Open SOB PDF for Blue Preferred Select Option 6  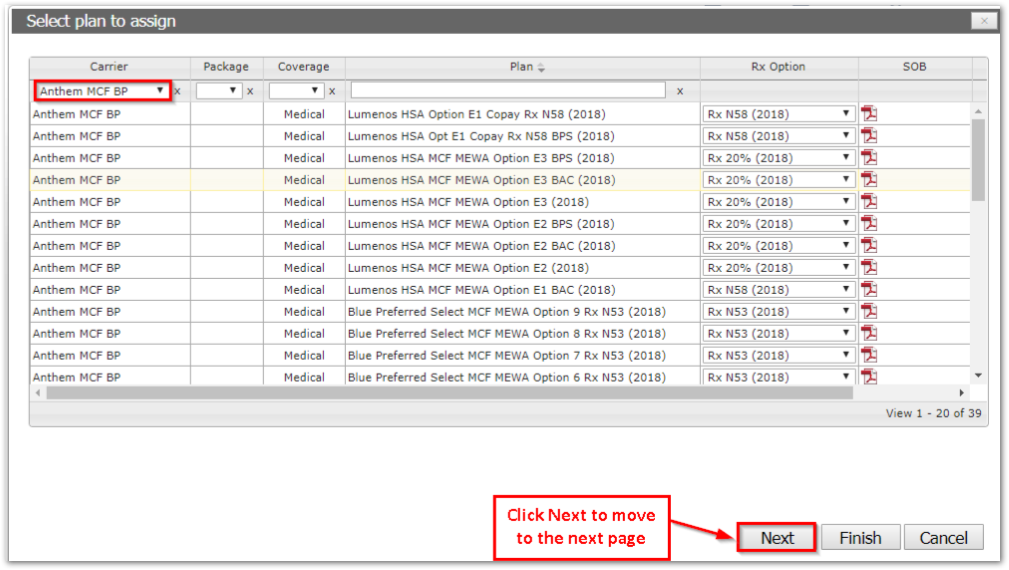point(869,377)
